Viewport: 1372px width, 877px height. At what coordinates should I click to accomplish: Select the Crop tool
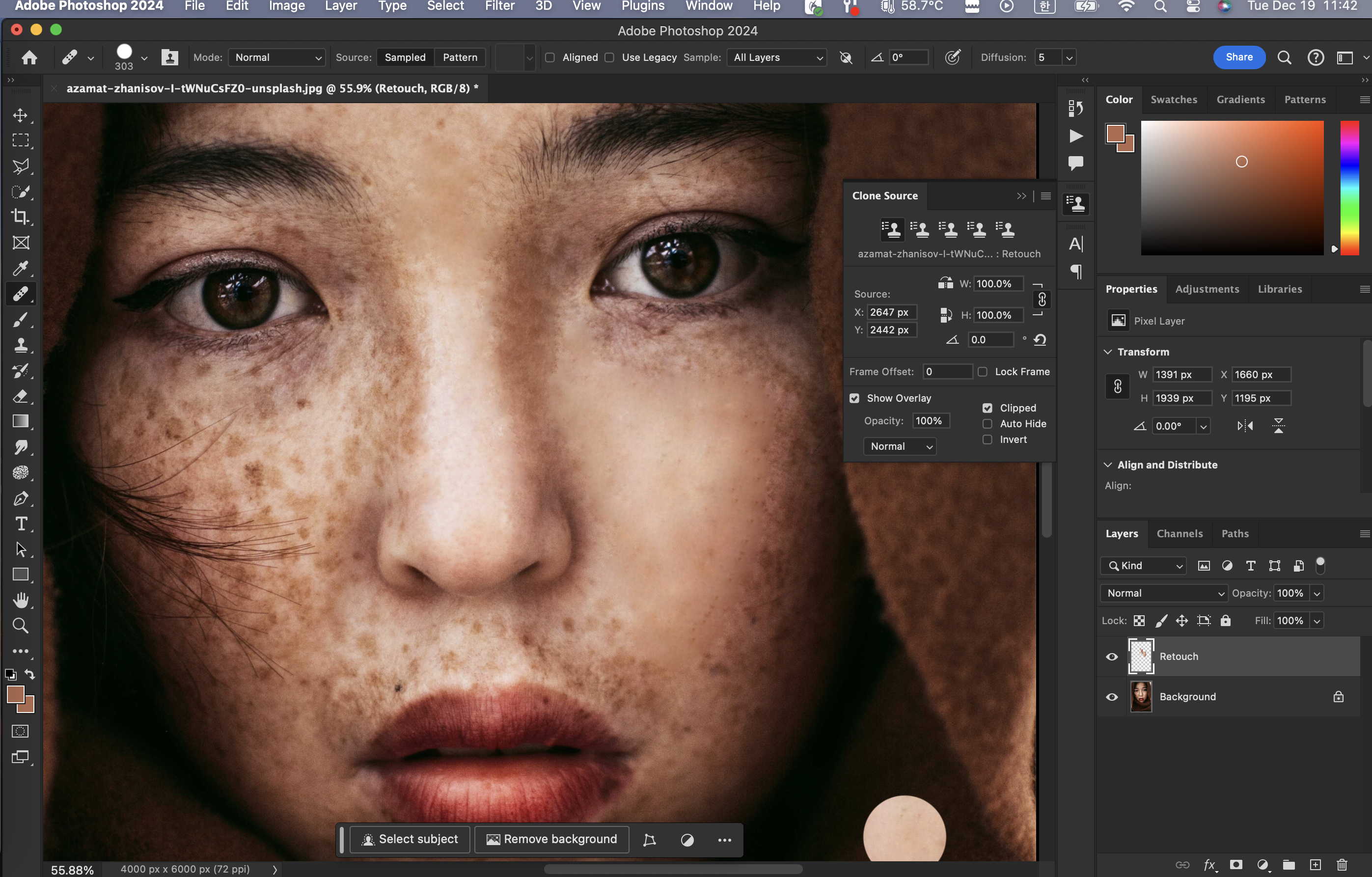point(21,217)
